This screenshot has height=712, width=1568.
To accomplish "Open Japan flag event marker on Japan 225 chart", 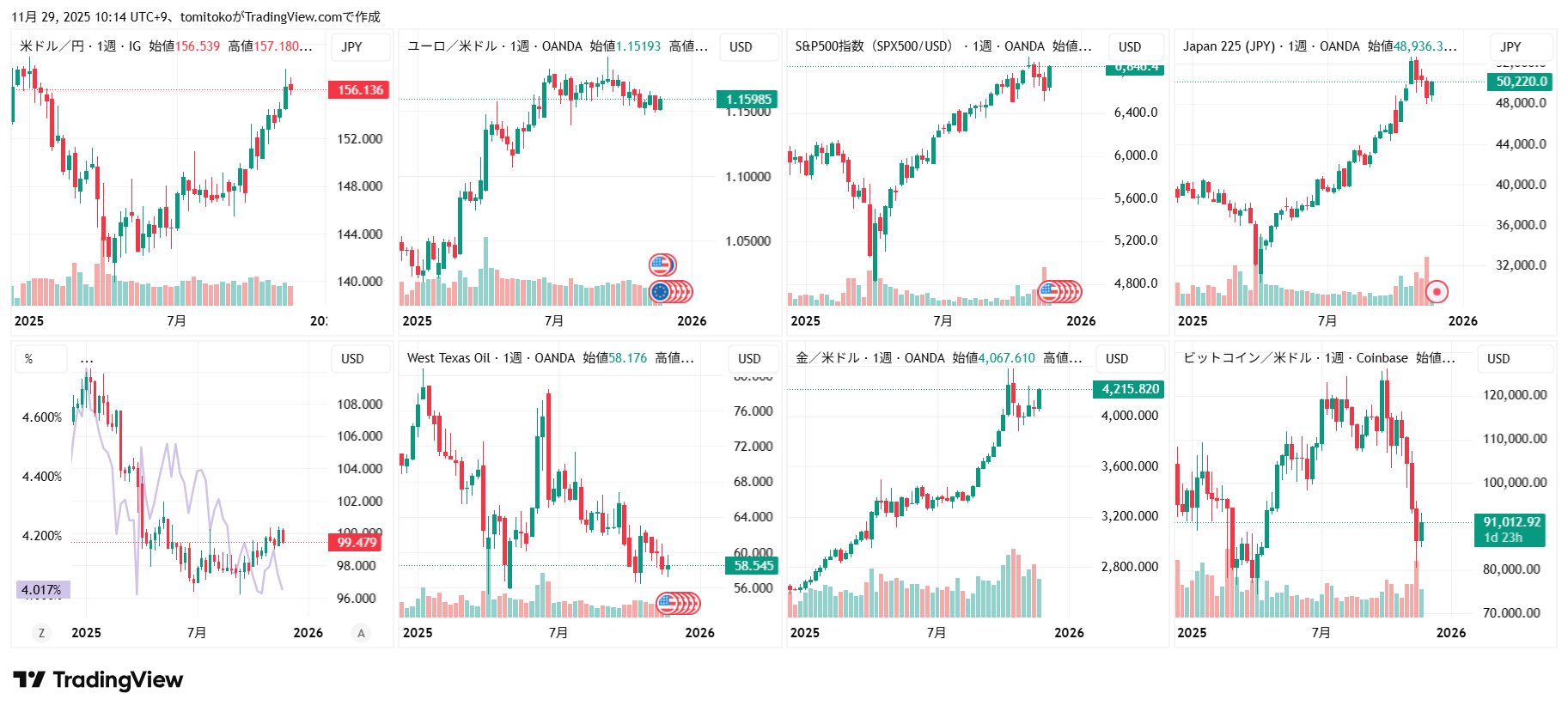I will click(1437, 292).
